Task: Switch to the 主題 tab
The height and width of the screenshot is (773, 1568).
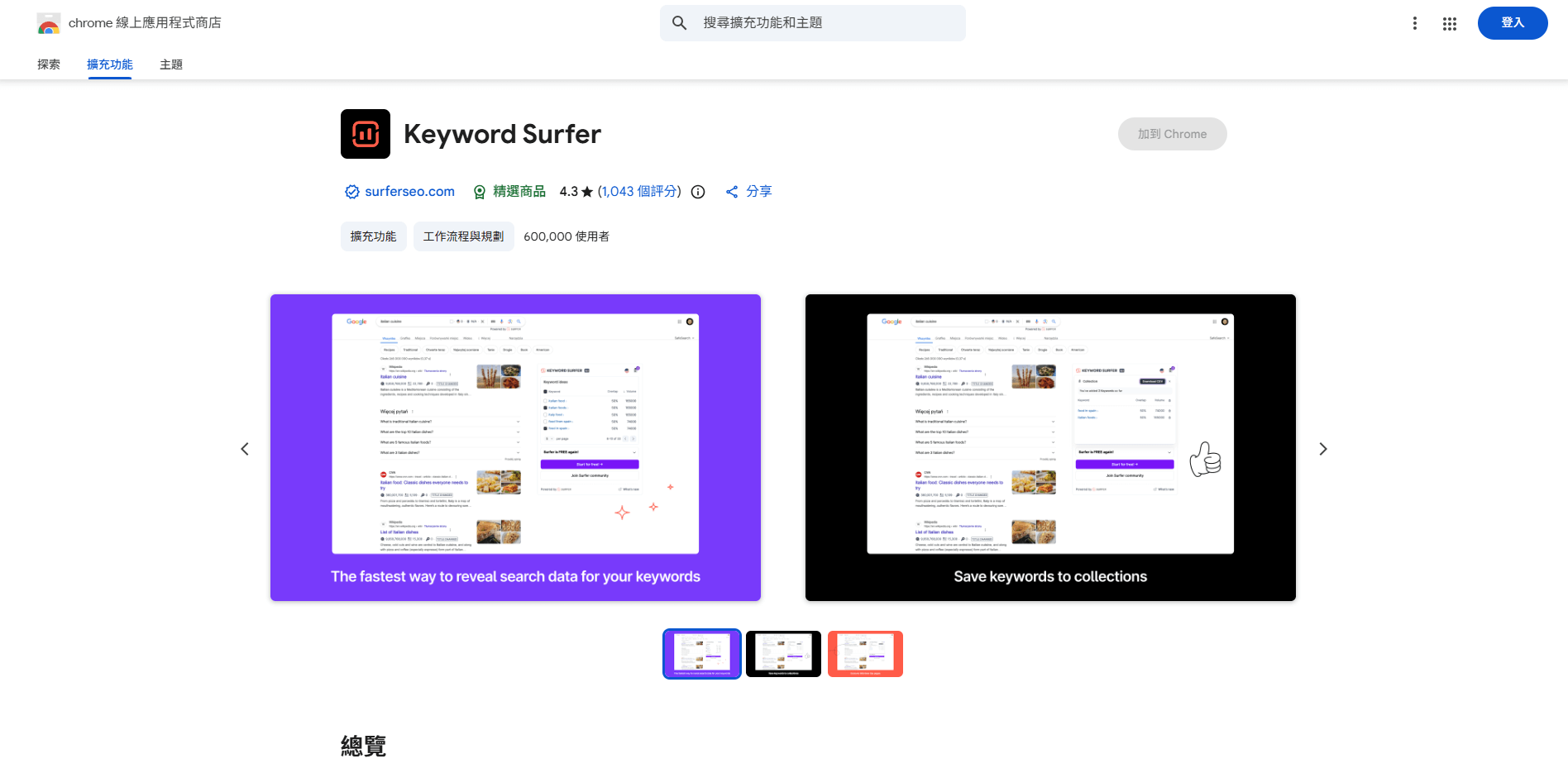Action: tap(170, 64)
